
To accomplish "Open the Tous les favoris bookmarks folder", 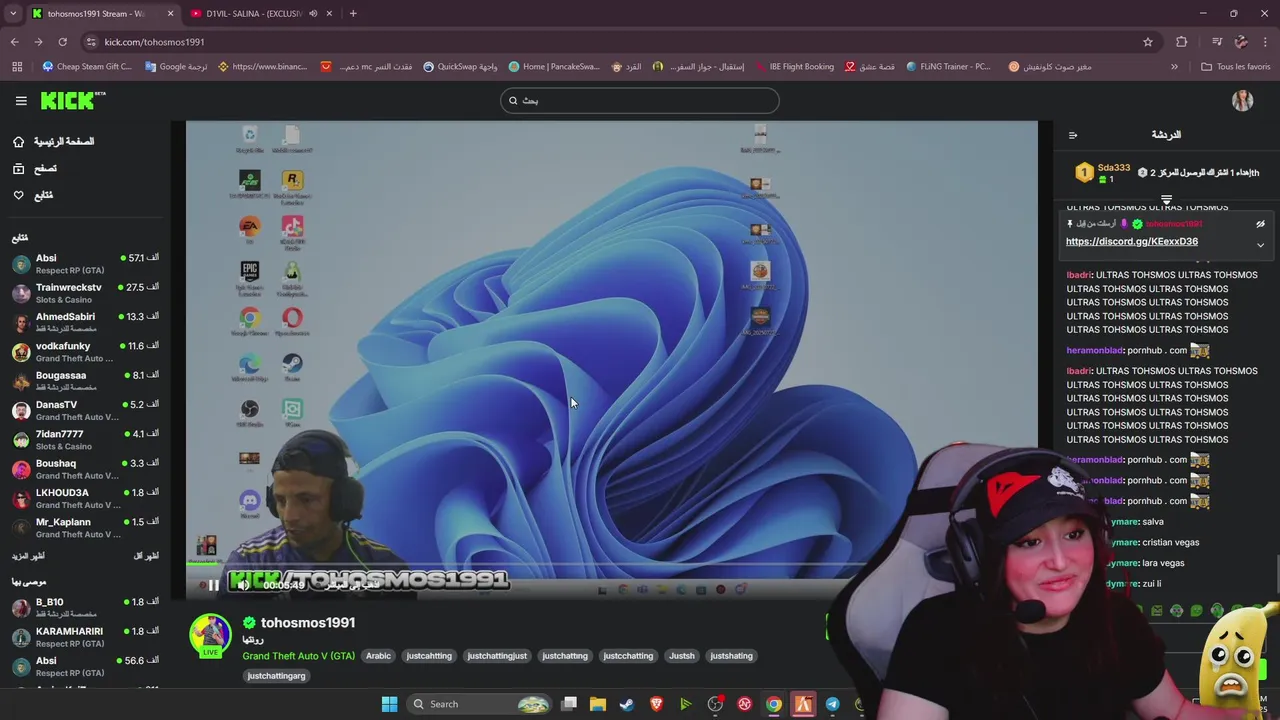I will coord(1235,67).
